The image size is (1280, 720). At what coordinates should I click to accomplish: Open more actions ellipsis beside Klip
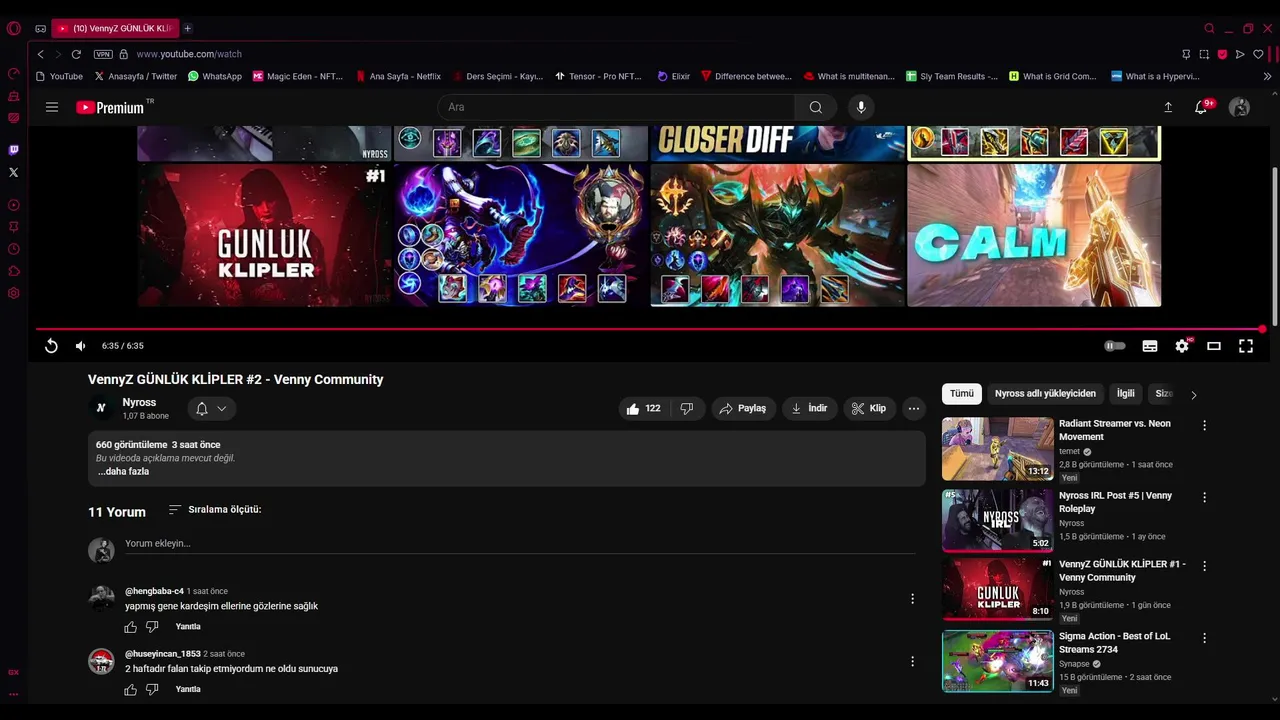click(914, 408)
